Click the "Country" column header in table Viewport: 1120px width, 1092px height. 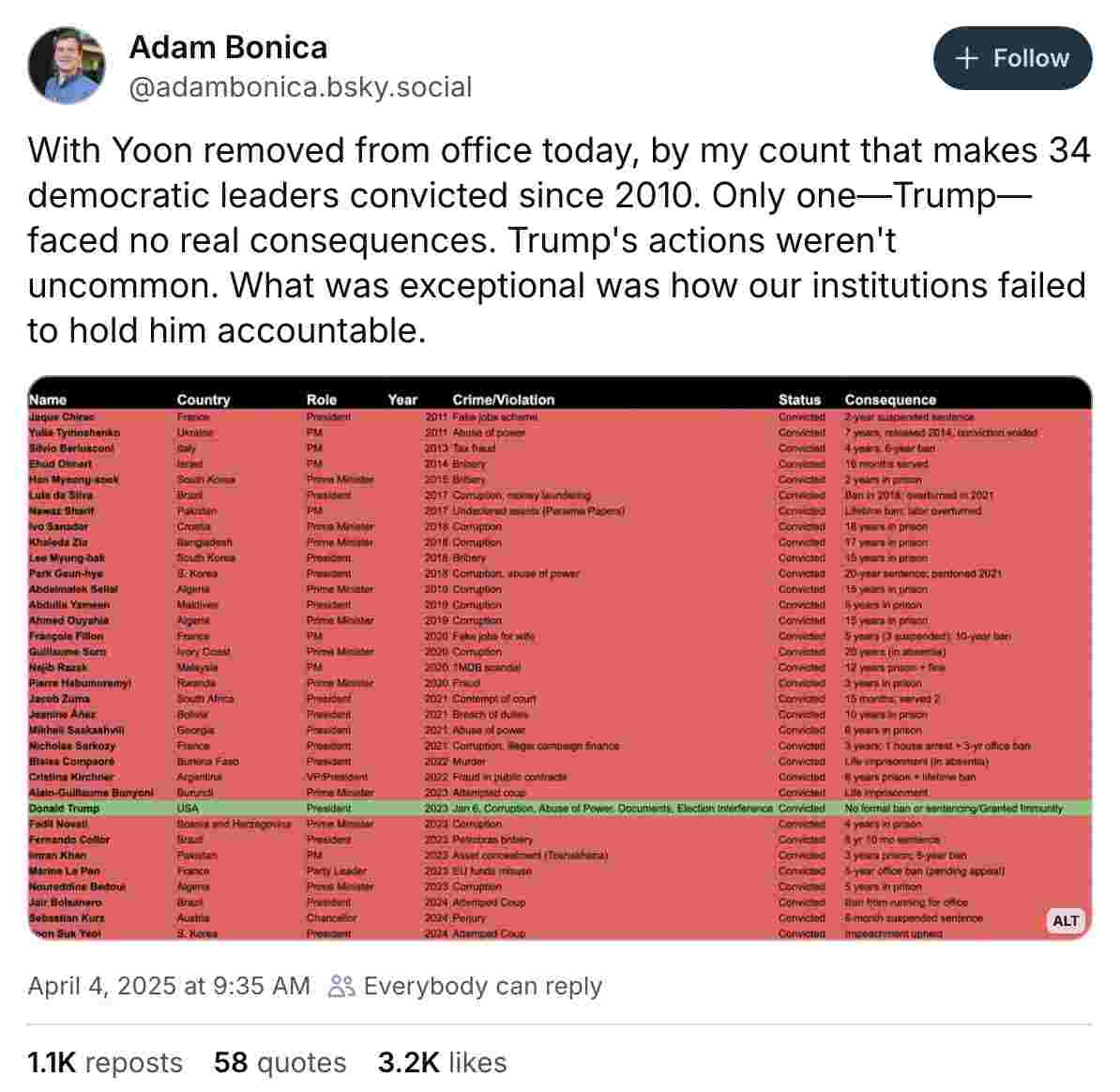point(203,400)
